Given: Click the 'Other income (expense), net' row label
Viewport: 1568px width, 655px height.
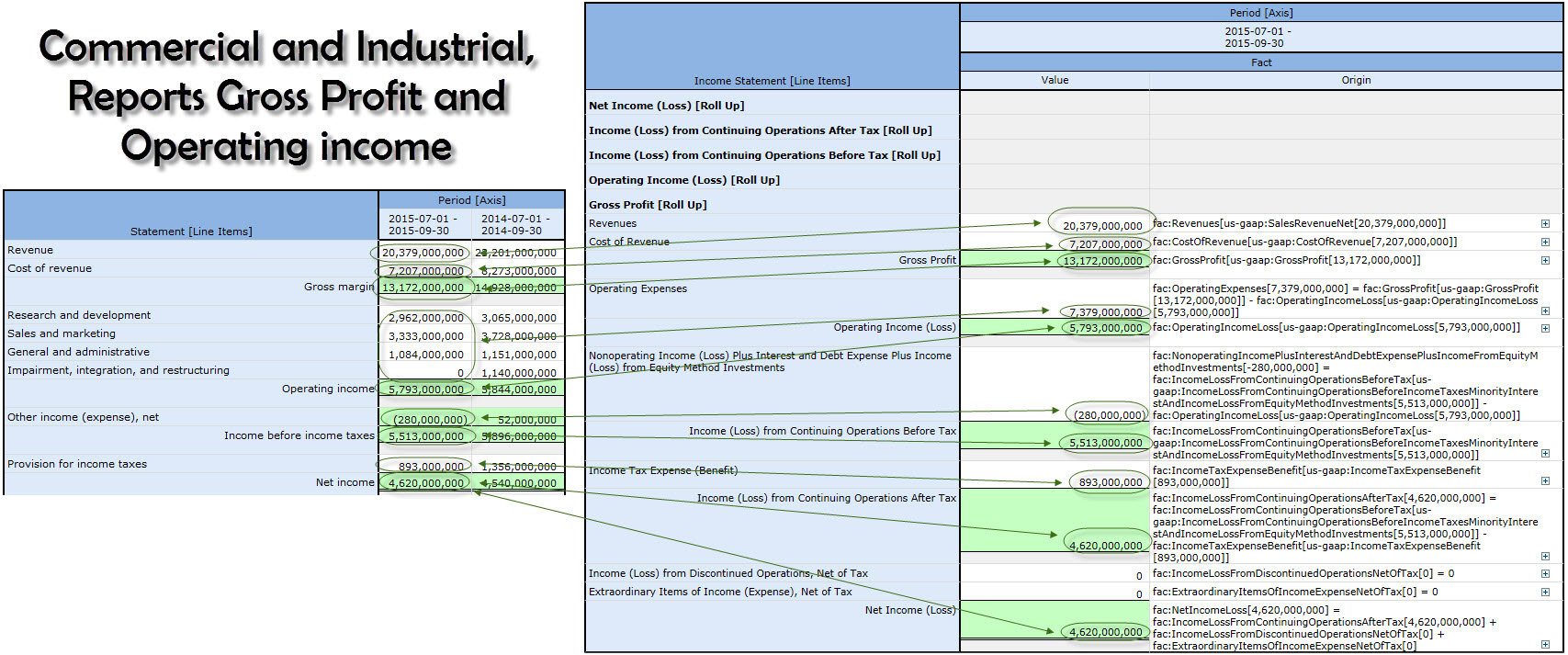Looking at the screenshot, I should pos(83,417).
